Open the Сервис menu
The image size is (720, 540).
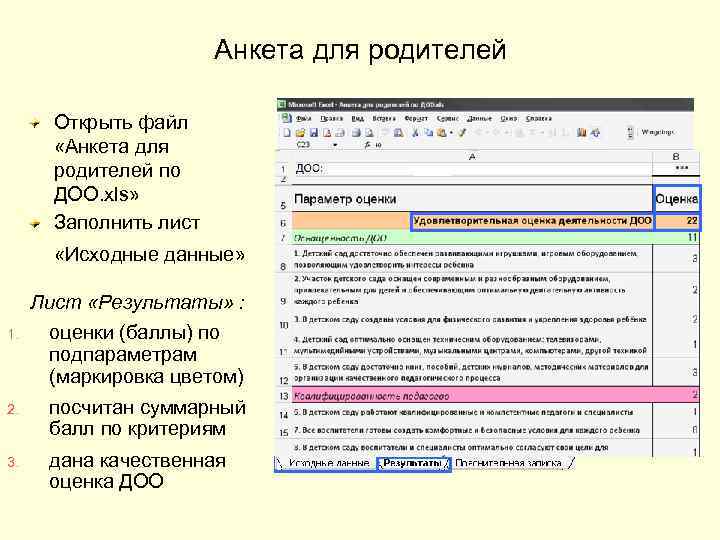(x=448, y=118)
